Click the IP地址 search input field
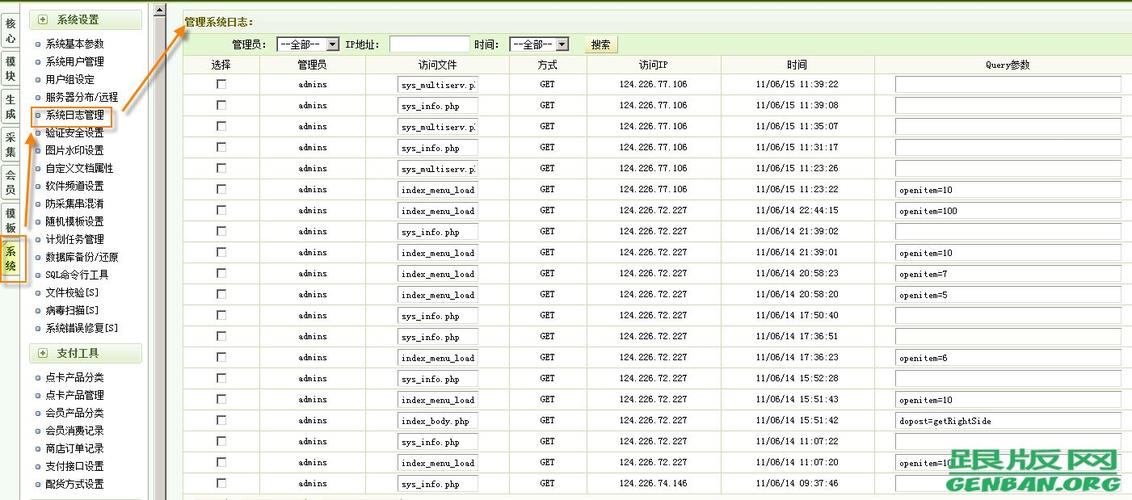The width and height of the screenshot is (1132, 500). click(x=428, y=44)
